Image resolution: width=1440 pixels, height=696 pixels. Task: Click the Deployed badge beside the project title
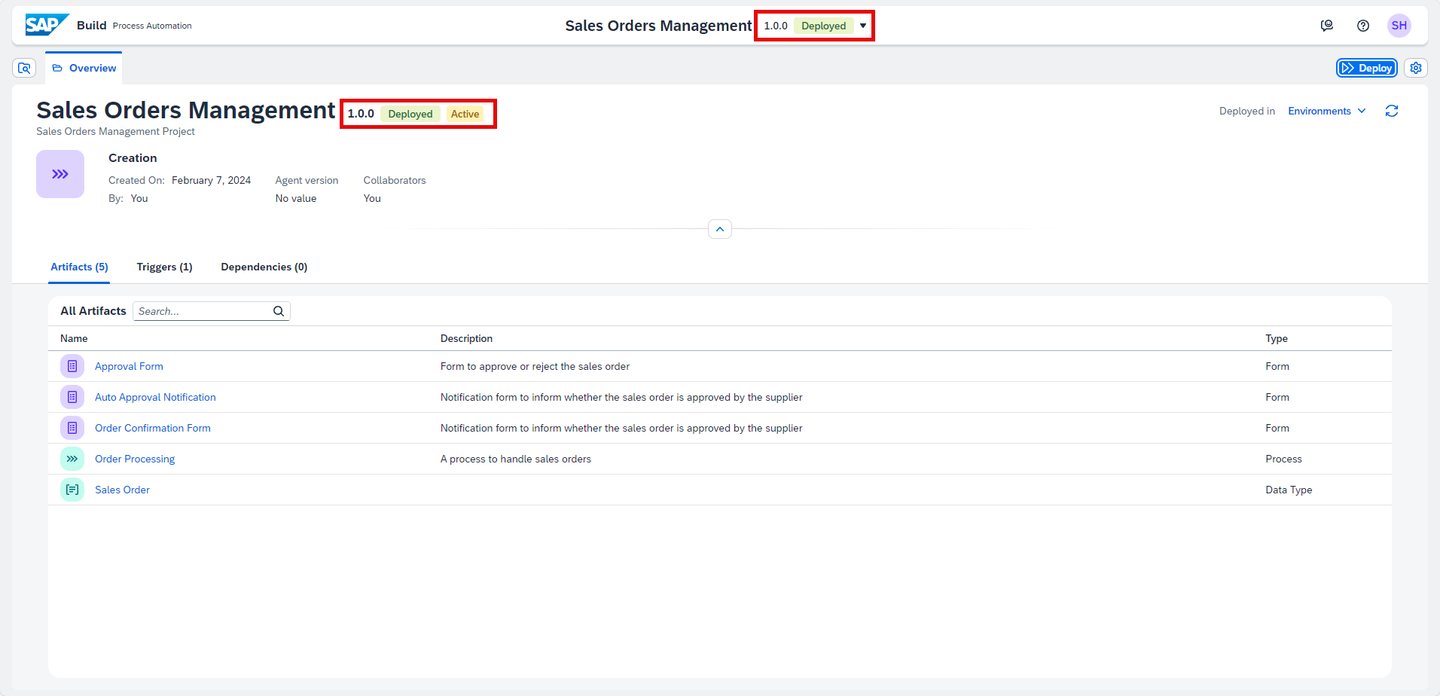pyautogui.click(x=411, y=114)
